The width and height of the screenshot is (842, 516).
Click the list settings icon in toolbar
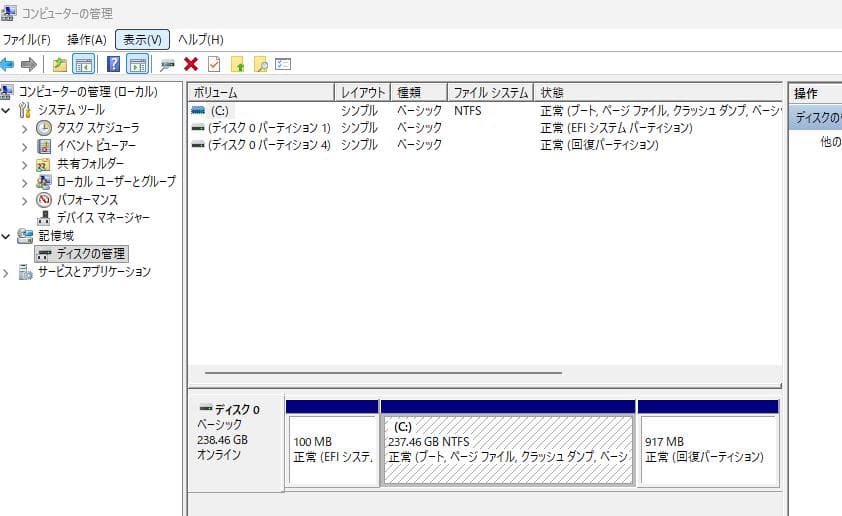[283, 64]
